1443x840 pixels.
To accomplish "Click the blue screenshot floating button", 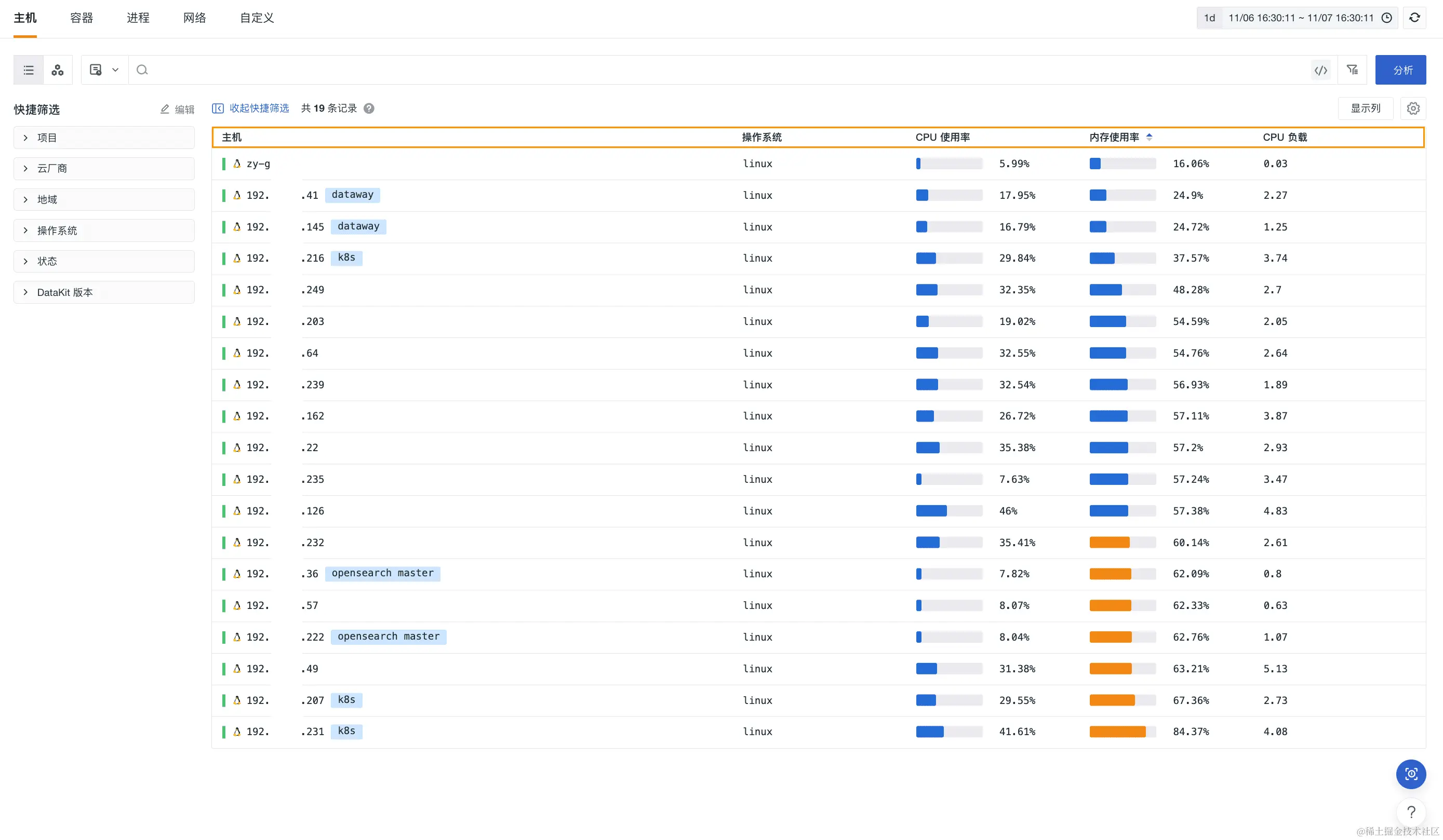I will click(x=1411, y=774).
